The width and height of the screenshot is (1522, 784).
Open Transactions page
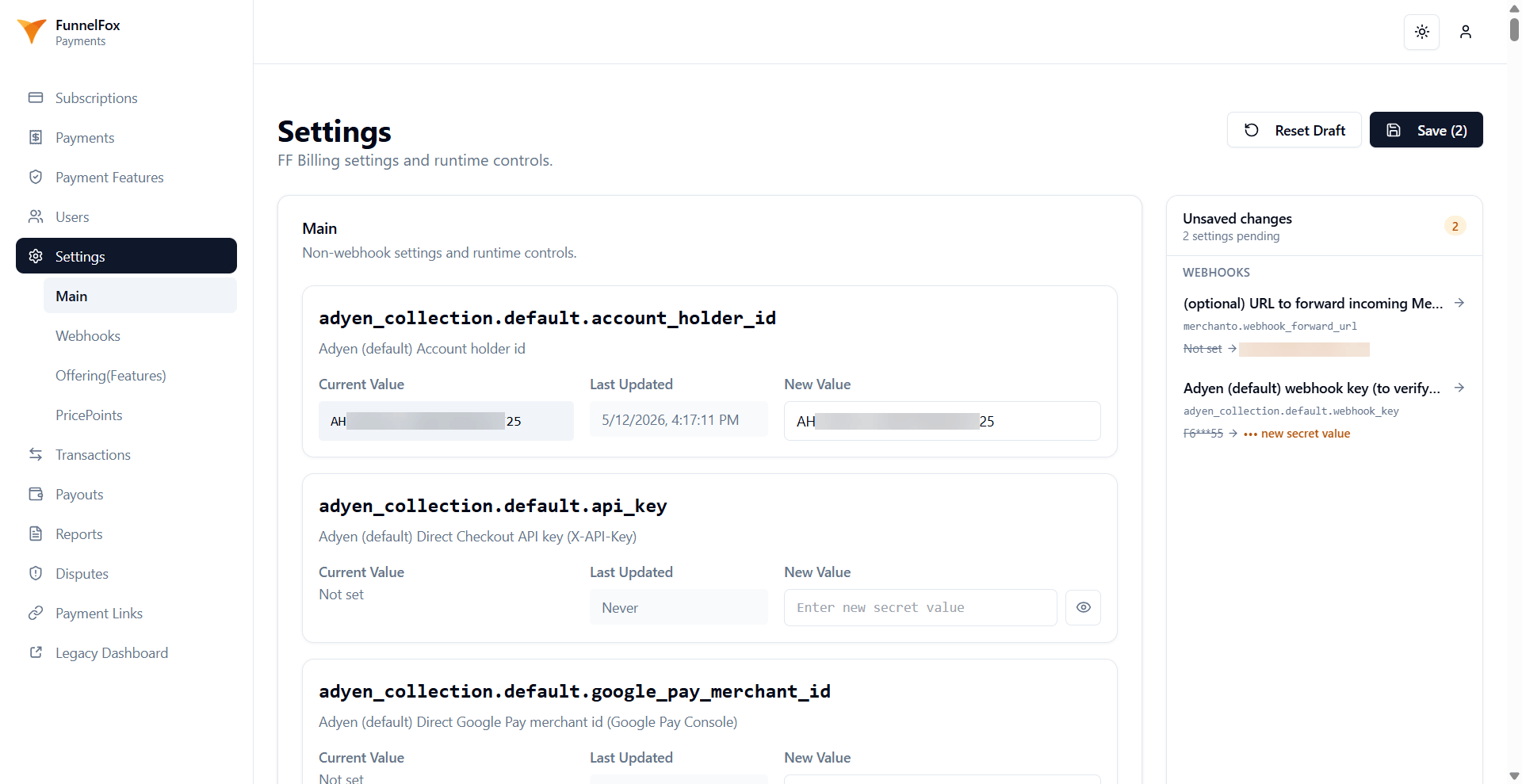click(x=126, y=454)
